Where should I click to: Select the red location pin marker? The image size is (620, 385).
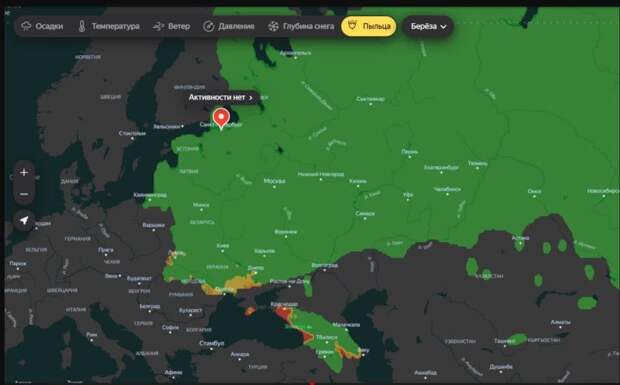coord(221,119)
